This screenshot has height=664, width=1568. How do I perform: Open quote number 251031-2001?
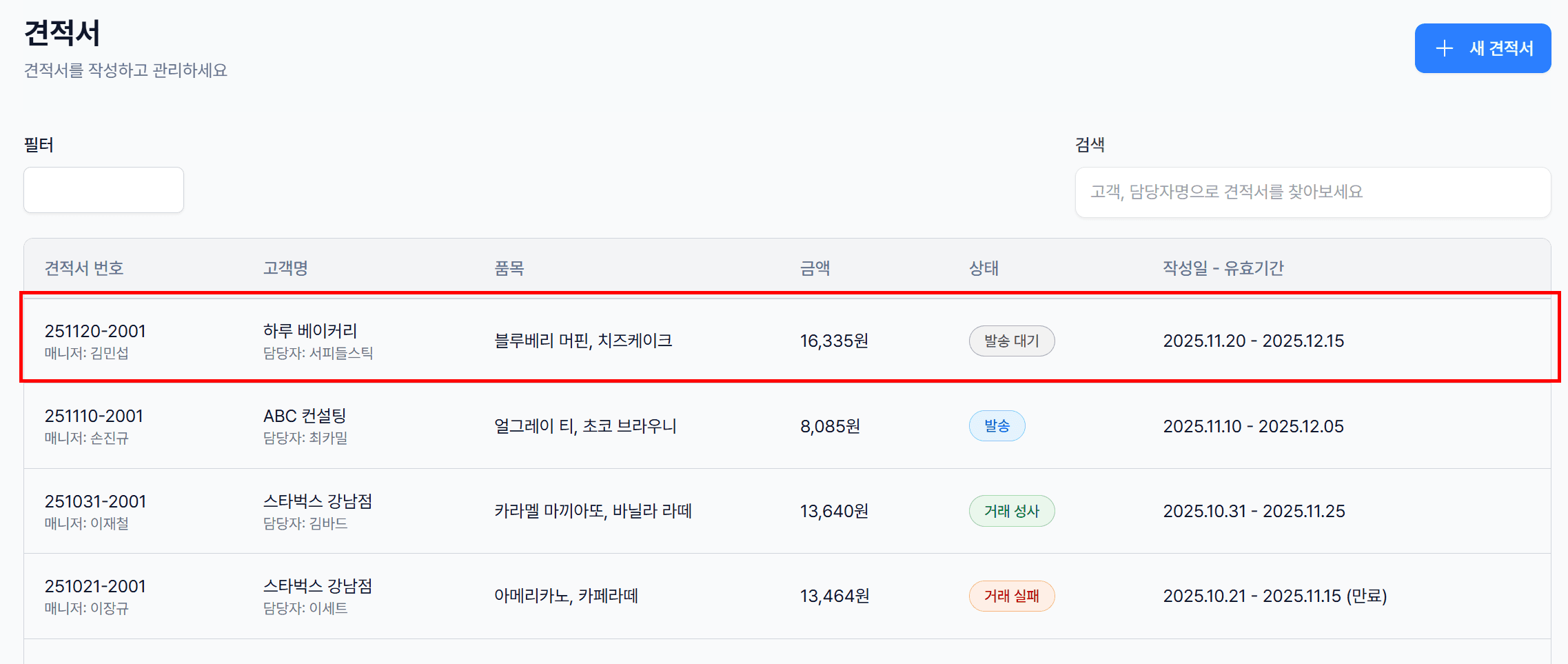point(95,501)
